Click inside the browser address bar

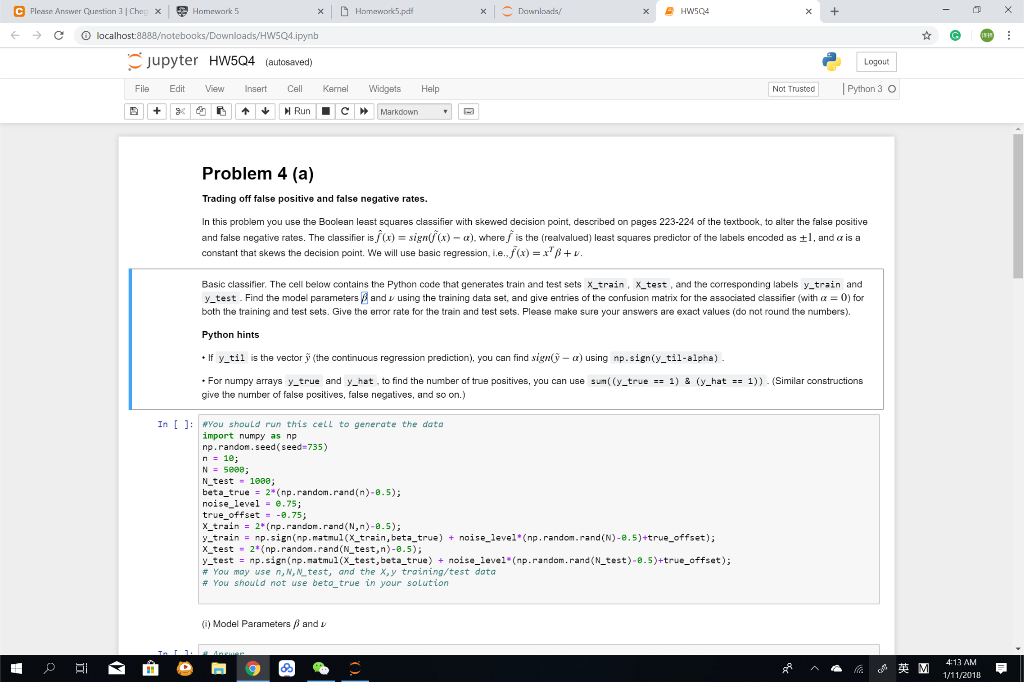point(300,33)
